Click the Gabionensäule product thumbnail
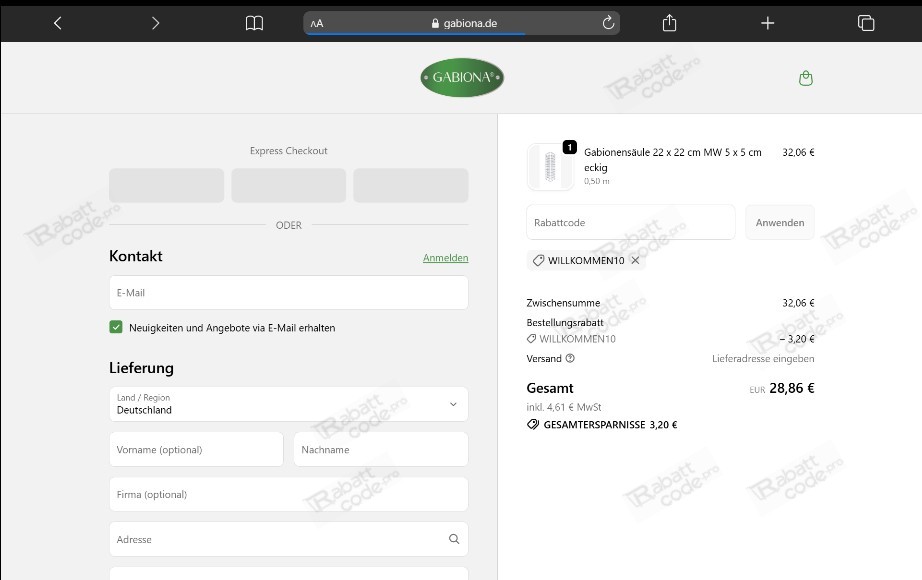This screenshot has width=922, height=580. click(550, 167)
